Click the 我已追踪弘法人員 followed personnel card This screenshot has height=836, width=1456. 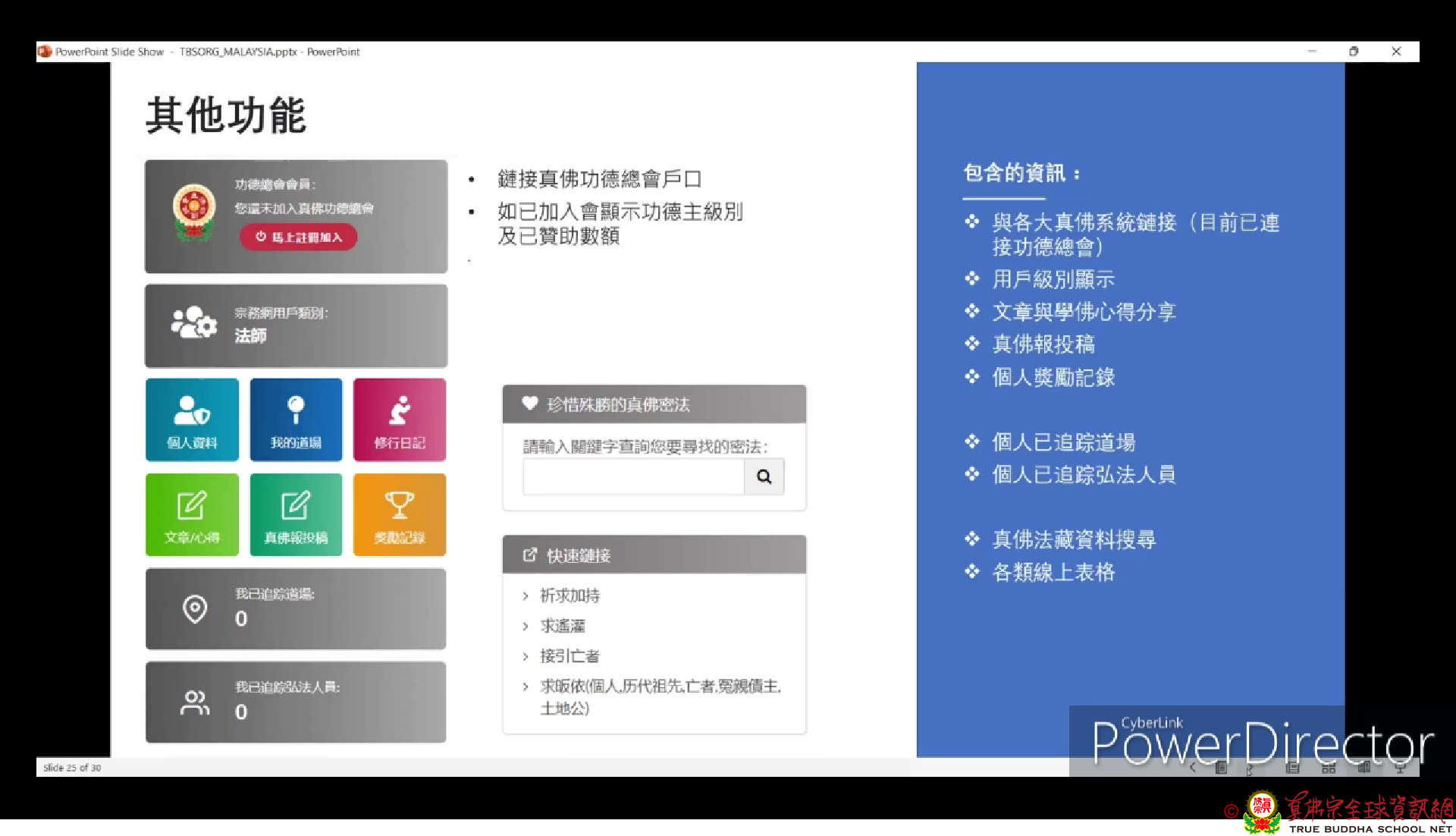(x=296, y=702)
